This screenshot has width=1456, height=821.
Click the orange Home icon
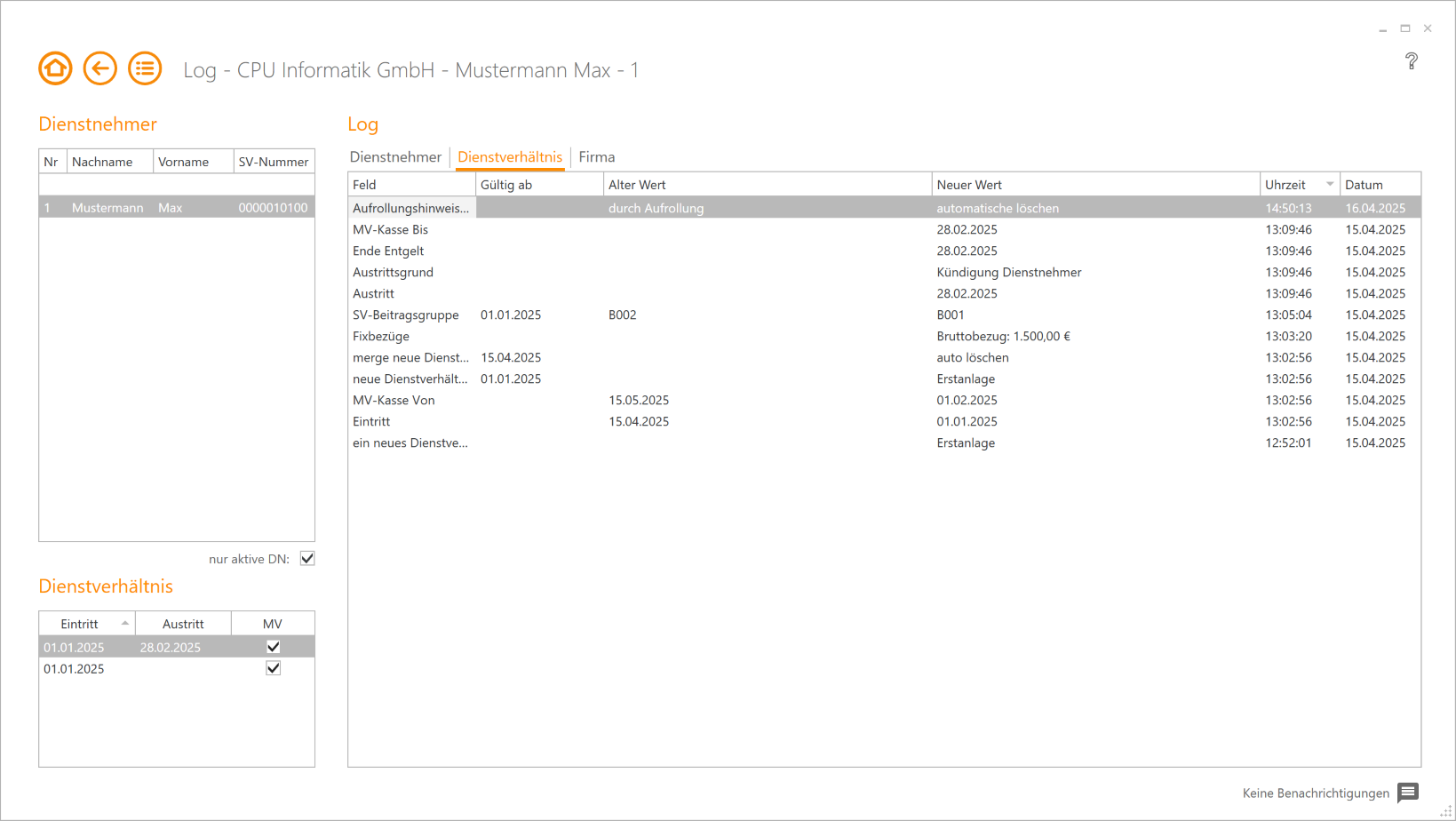tap(55, 68)
